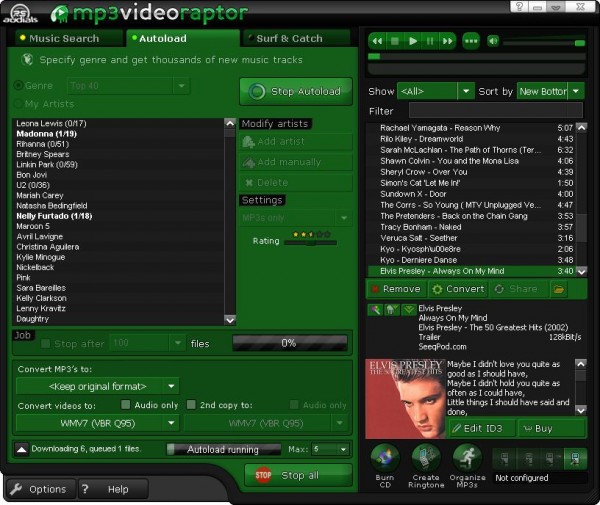This screenshot has height=505, width=600.
Task: Click the mp3videoraptor logo icon
Action: click(60, 14)
